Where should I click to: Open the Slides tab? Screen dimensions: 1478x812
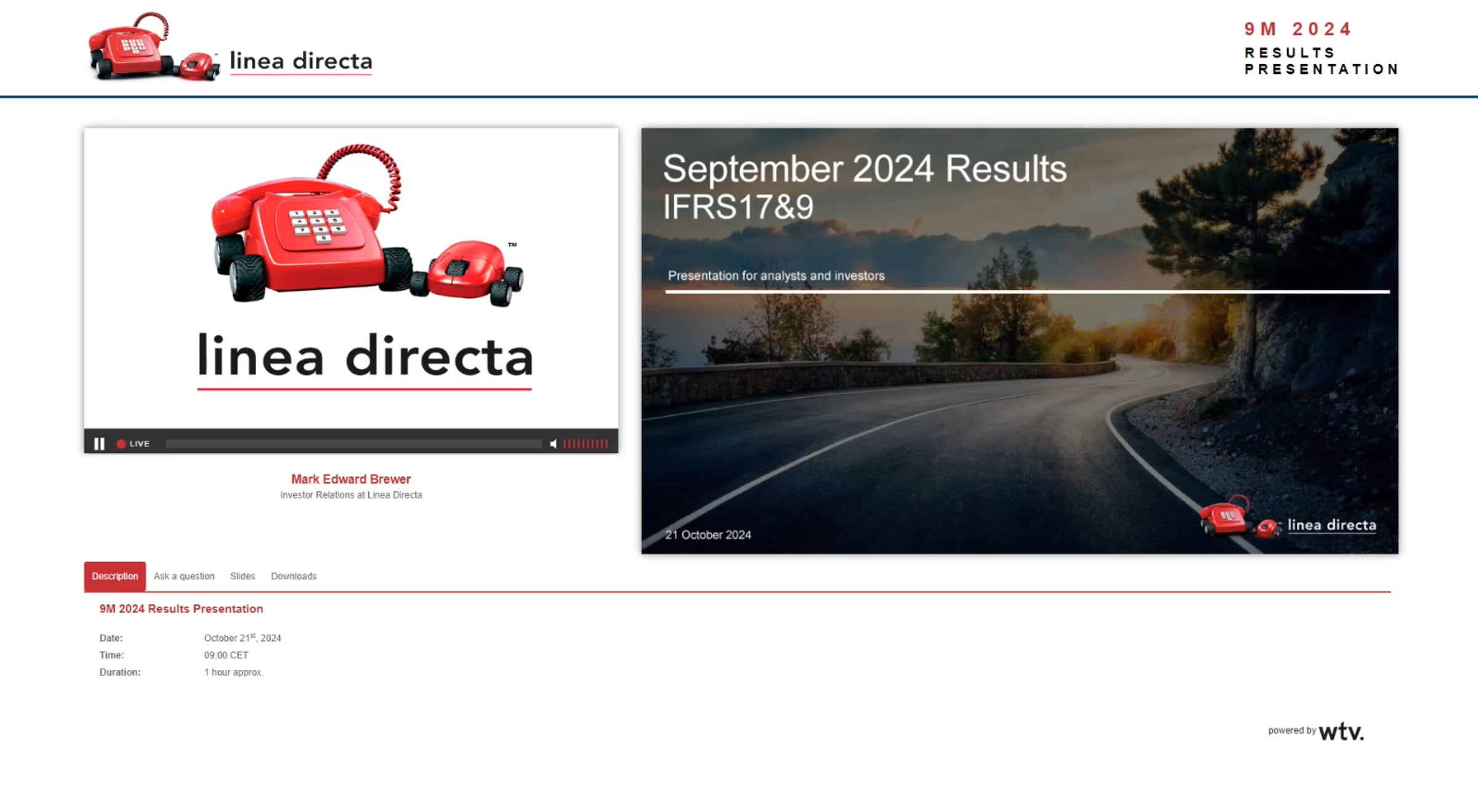coord(243,576)
